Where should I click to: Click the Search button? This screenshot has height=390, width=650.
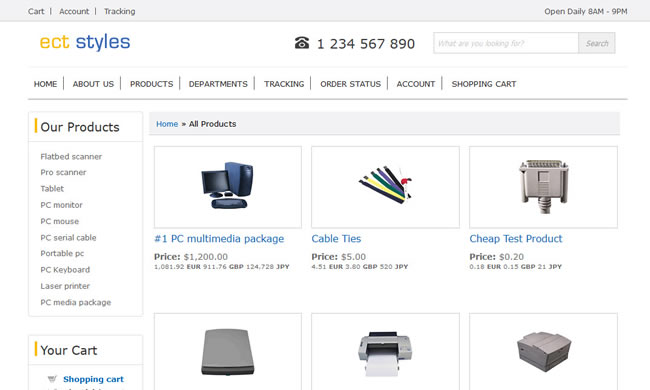coord(597,43)
